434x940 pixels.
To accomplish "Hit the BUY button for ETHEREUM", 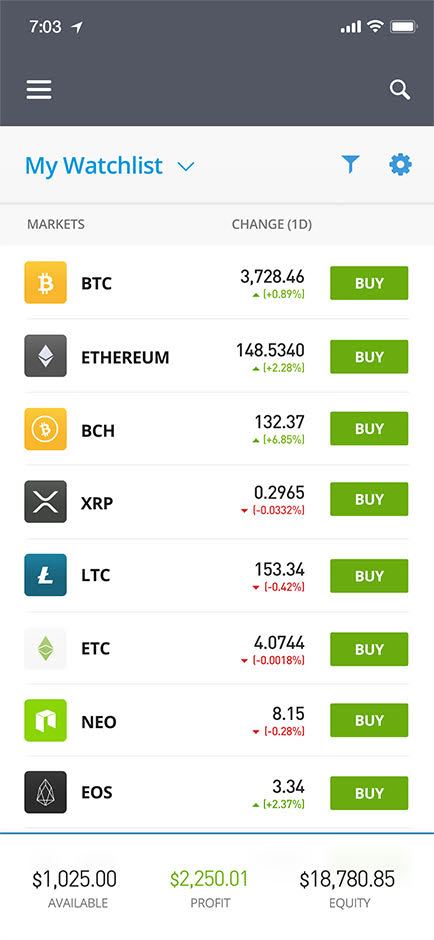I will tap(369, 357).
